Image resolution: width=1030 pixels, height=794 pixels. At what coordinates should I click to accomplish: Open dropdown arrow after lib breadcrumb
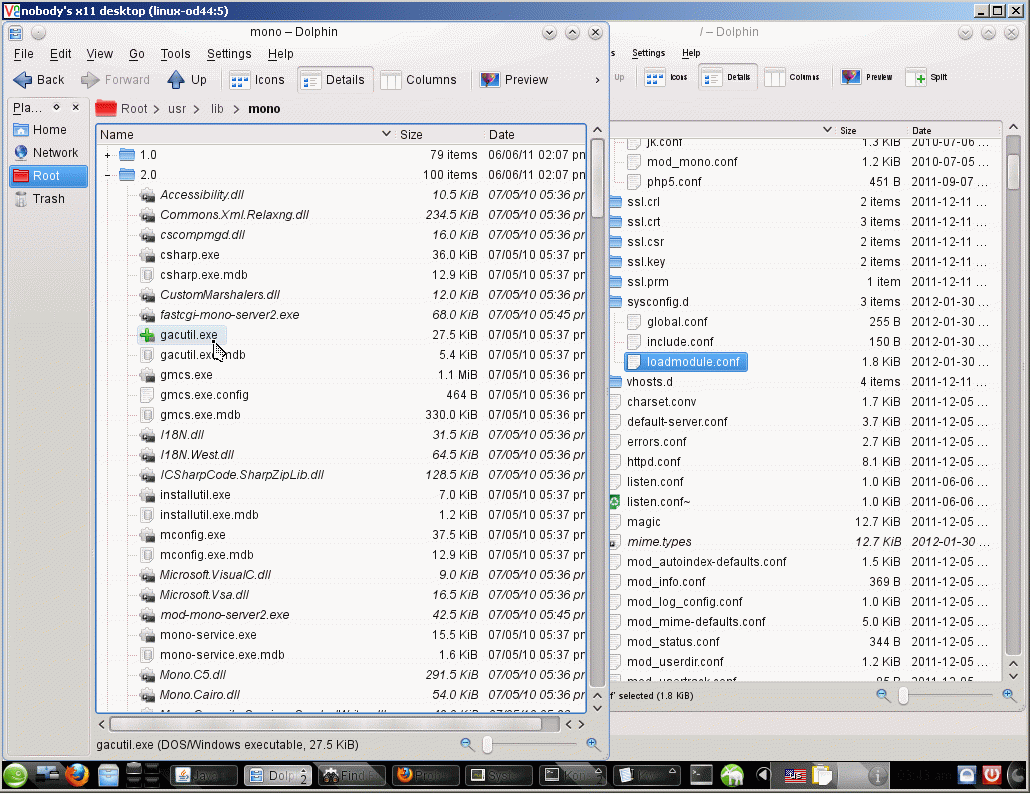(236, 110)
